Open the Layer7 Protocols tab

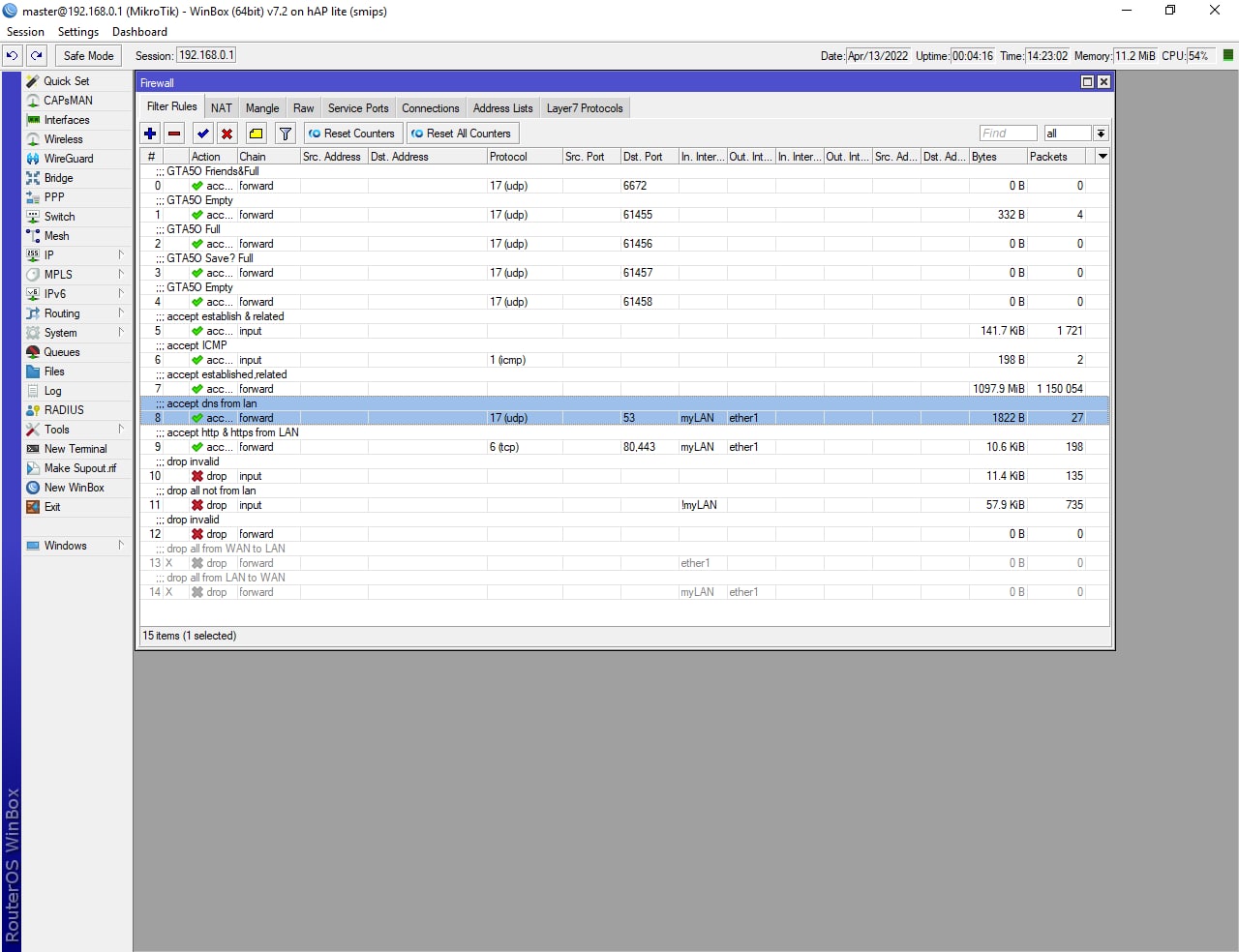tap(585, 108)
